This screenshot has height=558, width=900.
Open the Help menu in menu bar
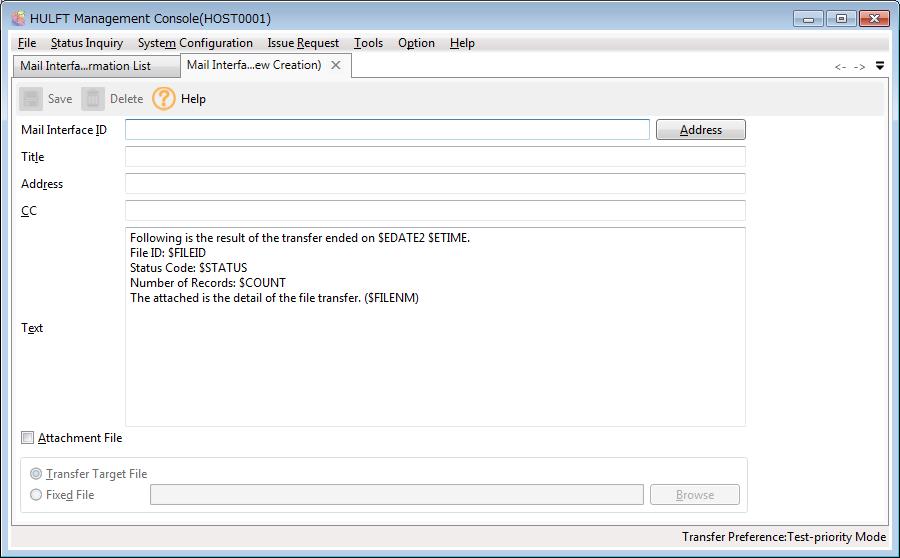coord(462,43)
